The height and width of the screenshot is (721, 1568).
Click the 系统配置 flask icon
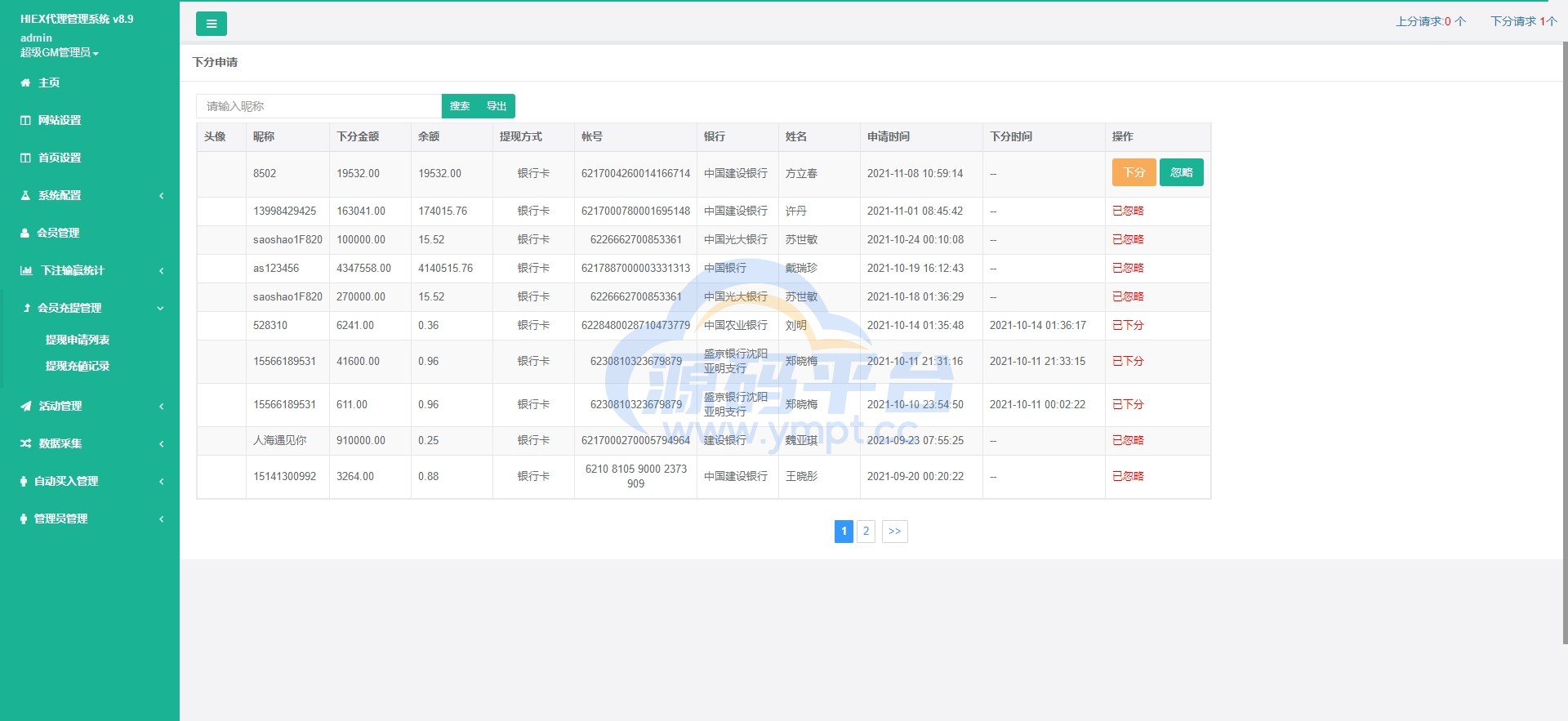coord(25,195)
